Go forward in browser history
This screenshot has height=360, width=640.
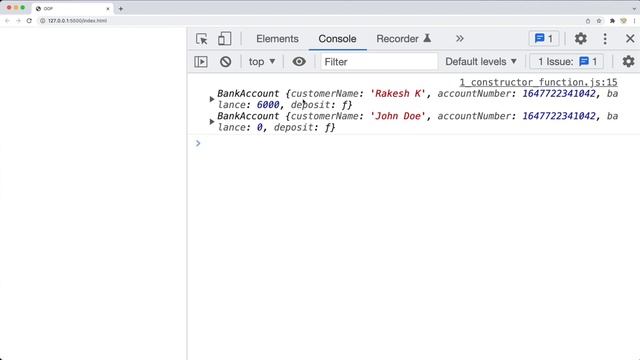coord(18,20)
